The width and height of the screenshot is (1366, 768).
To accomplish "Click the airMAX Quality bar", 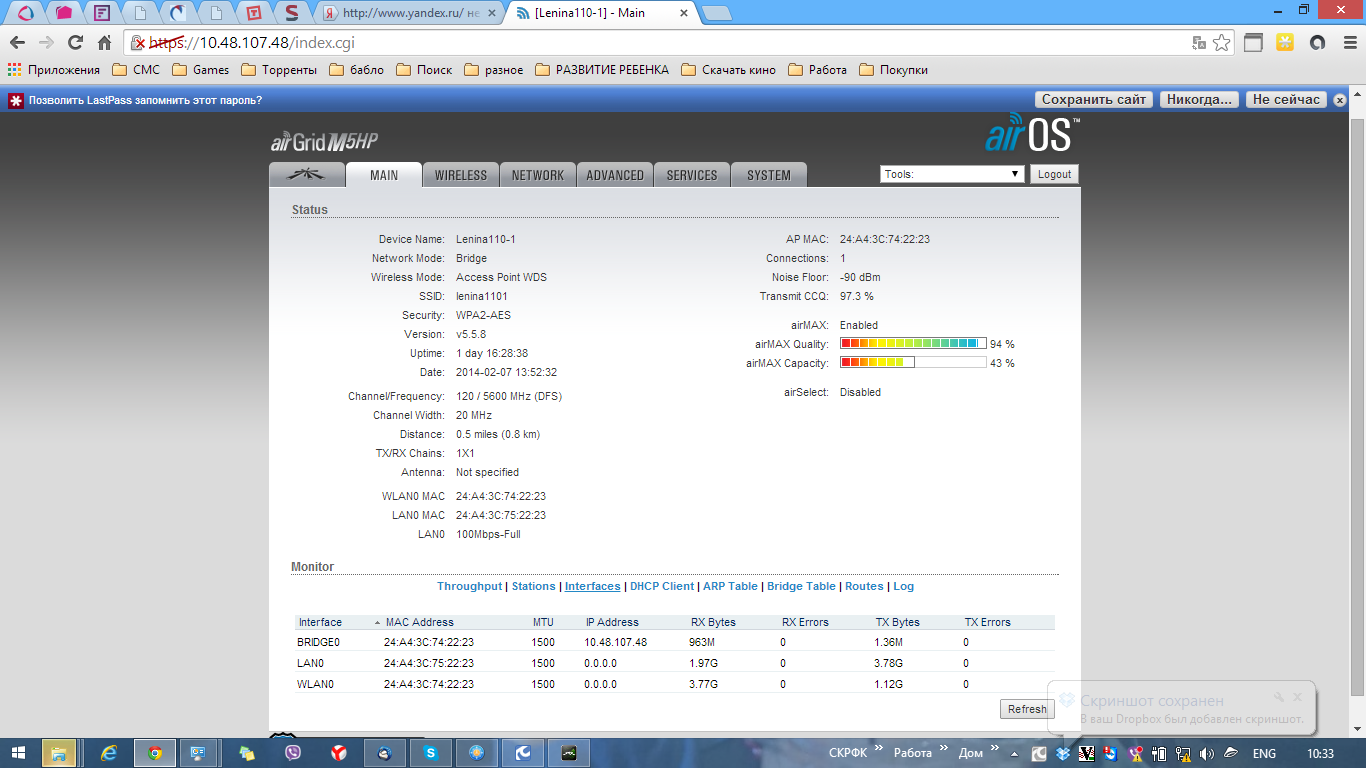I will click(x=912, y=344).
